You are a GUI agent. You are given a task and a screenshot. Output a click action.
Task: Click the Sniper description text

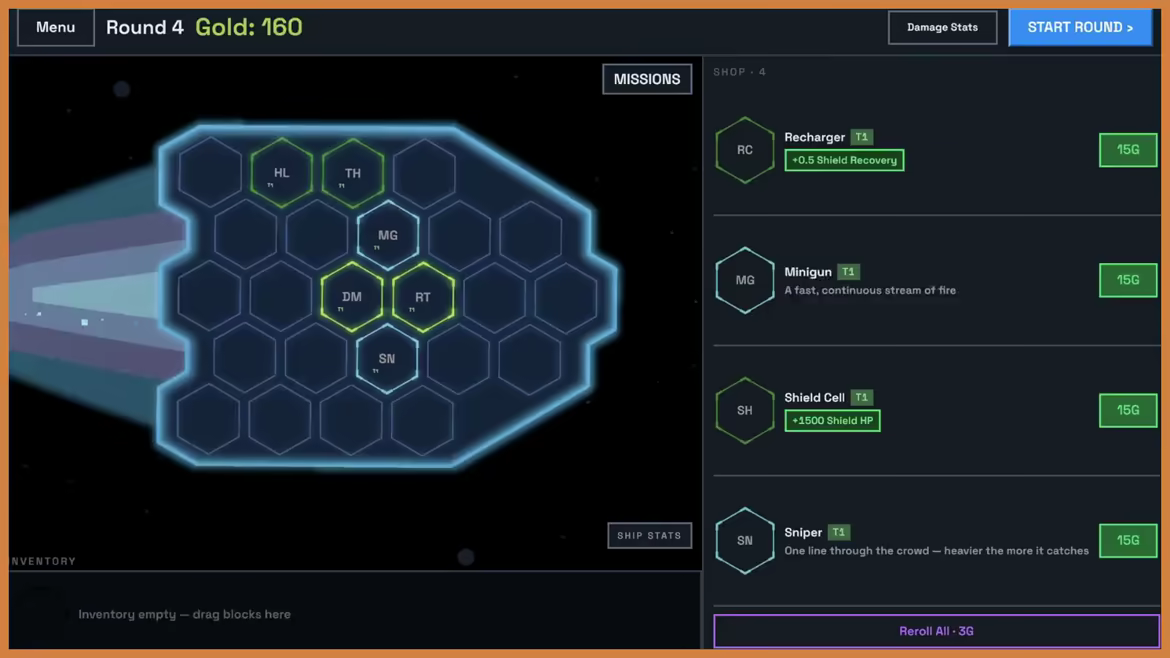tap(936, 551)
